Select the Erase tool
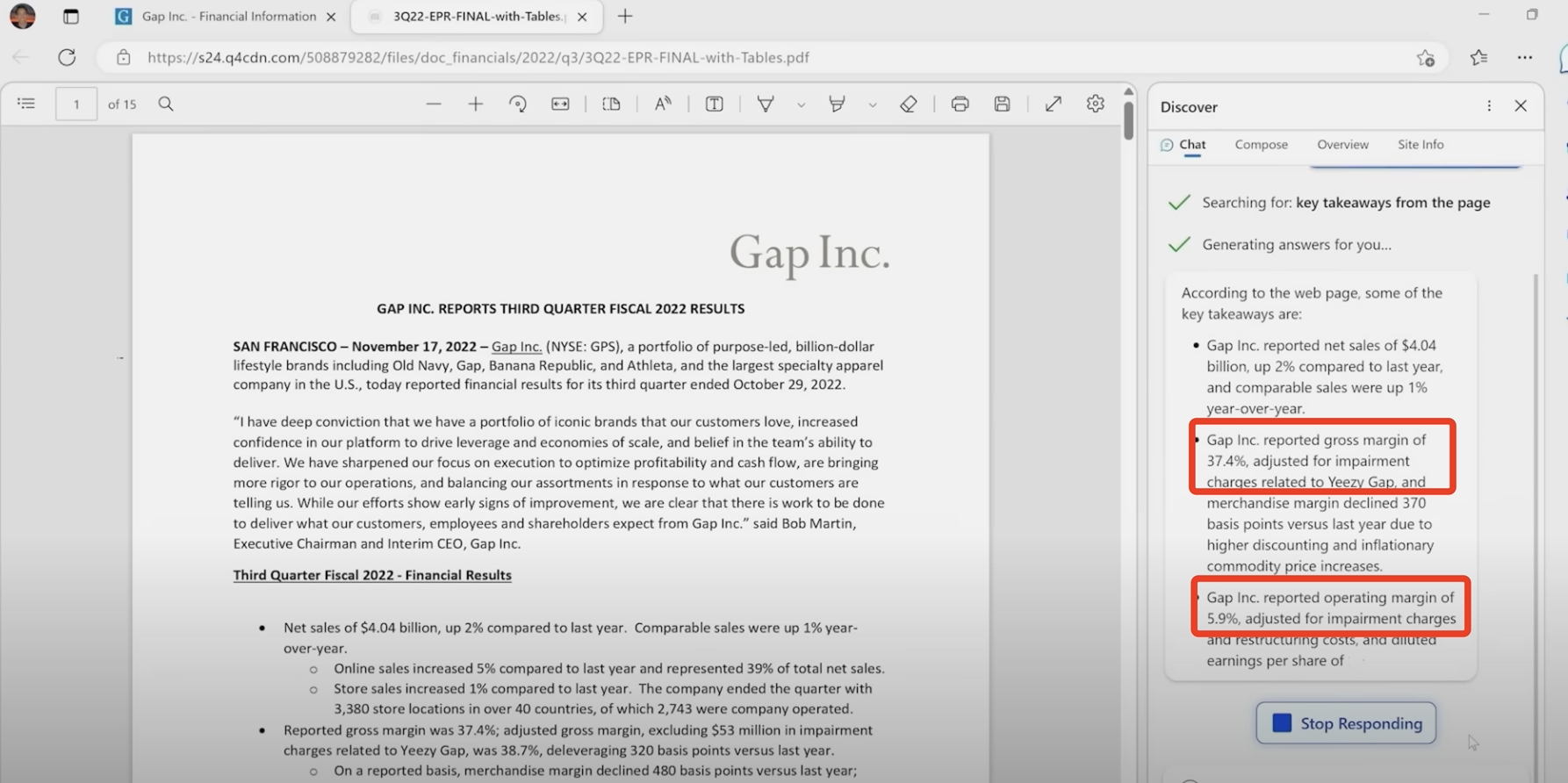1568x783 pixels. click(909, 104)
